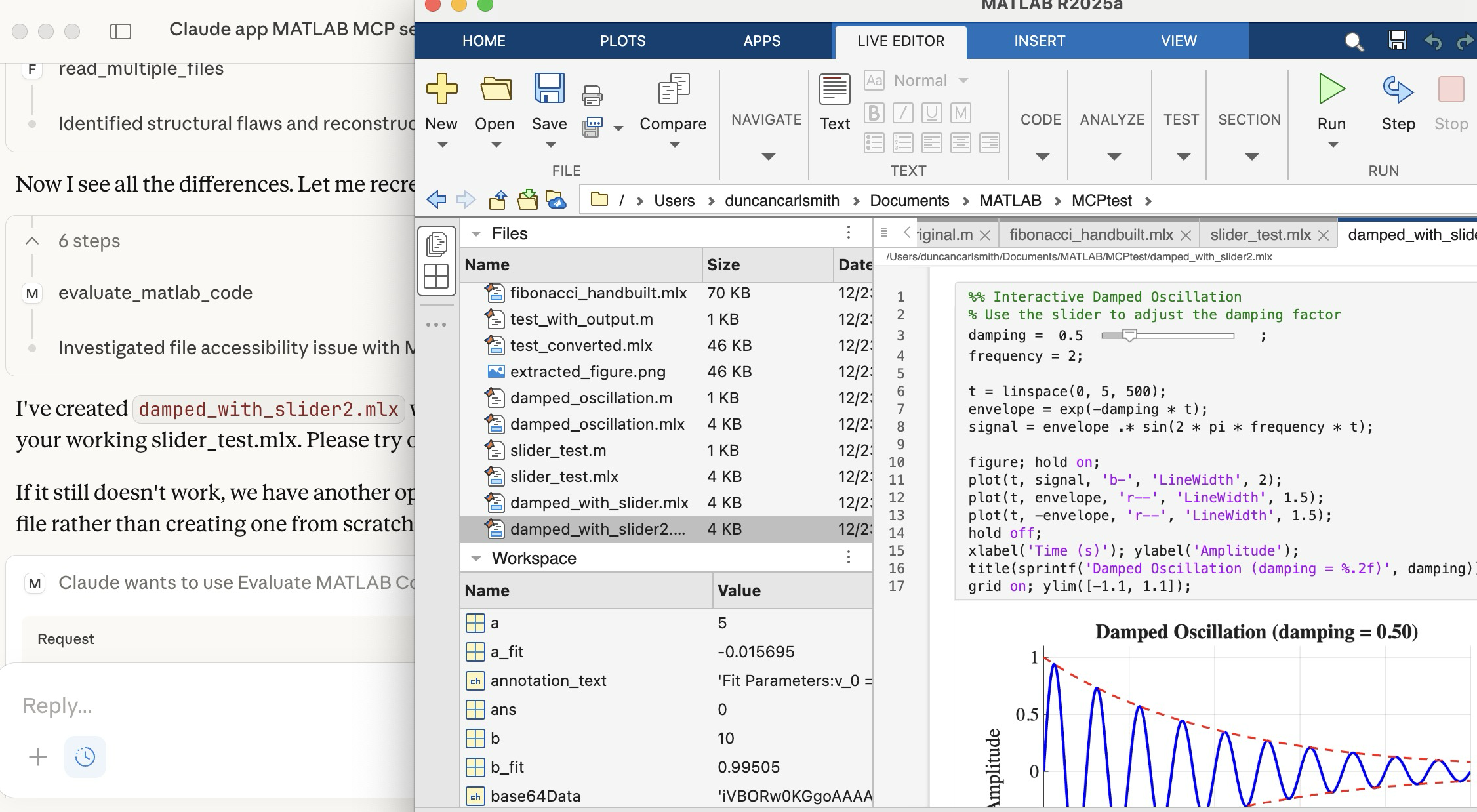Open the slider_test.mlx editor tab
This screenshot has height=812, width=1477.
(1260, 235)
